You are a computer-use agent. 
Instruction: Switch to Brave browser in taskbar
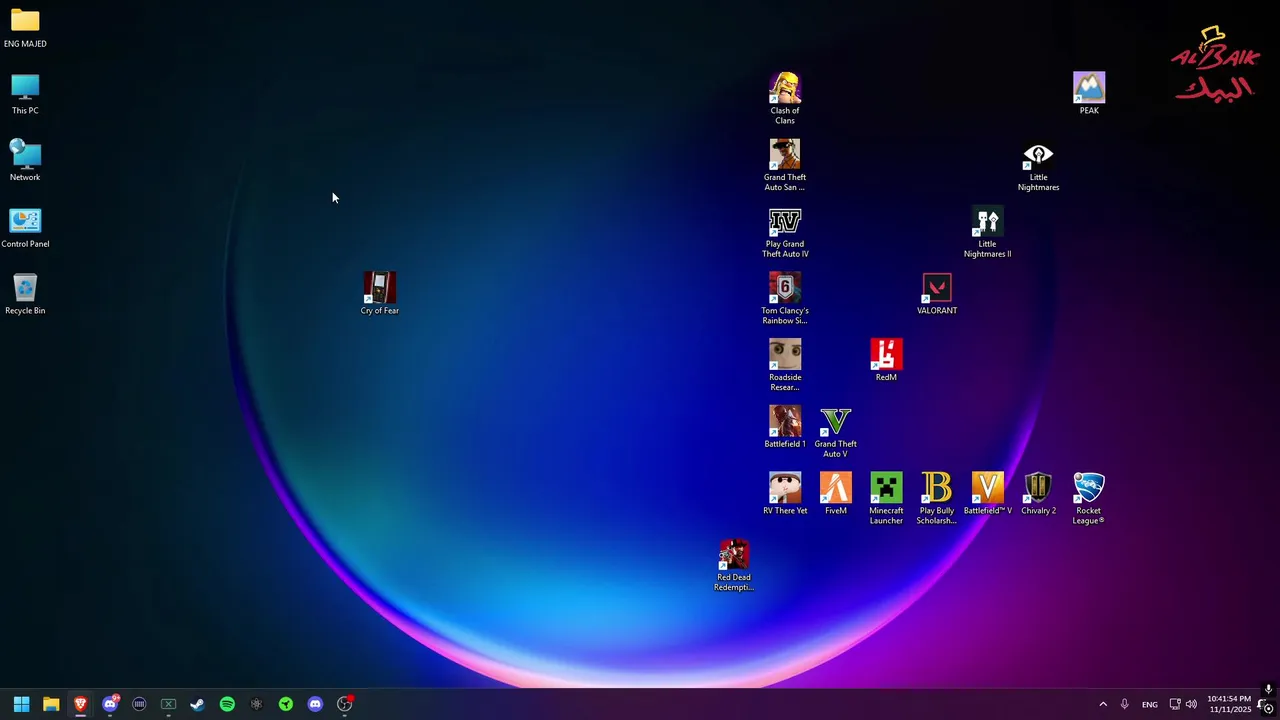point(80,704)
